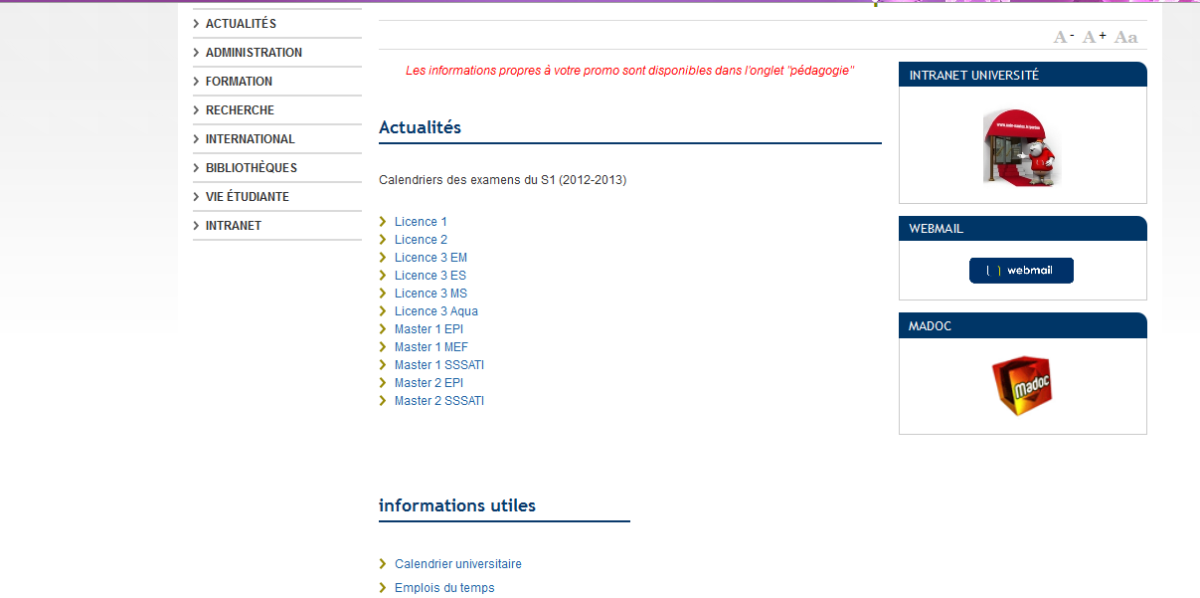
Task: Reset text size with Aa icon
Action: coord(1126,37)
